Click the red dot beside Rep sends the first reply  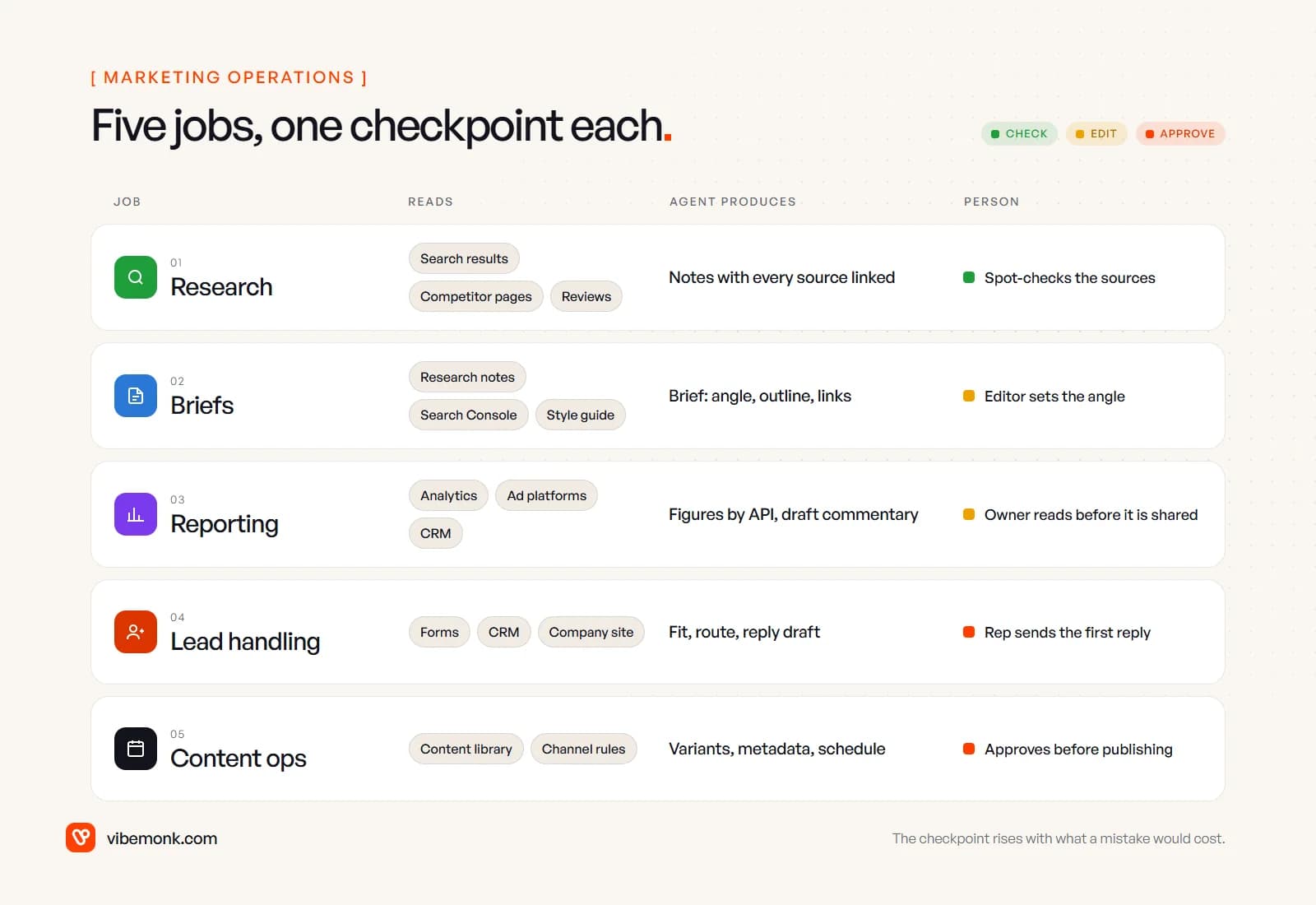(x=969, y=632)
